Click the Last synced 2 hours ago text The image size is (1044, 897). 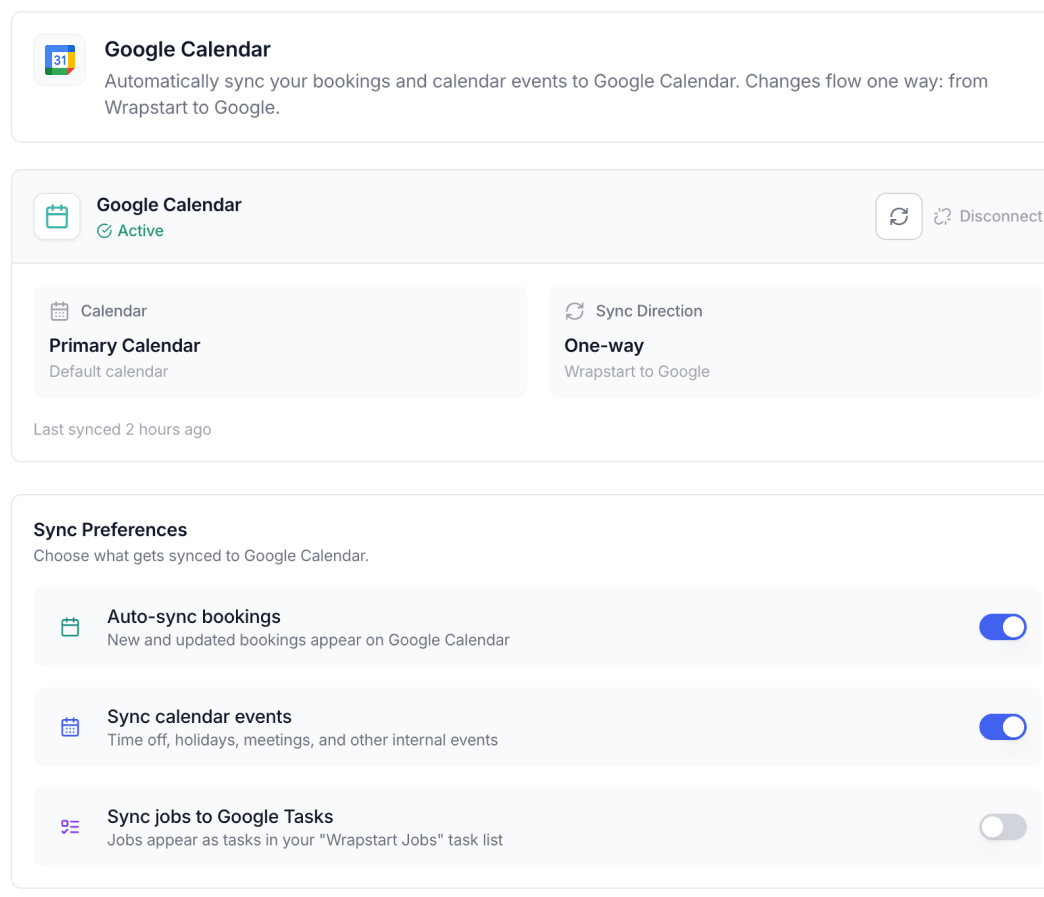[x=123, y=430]
